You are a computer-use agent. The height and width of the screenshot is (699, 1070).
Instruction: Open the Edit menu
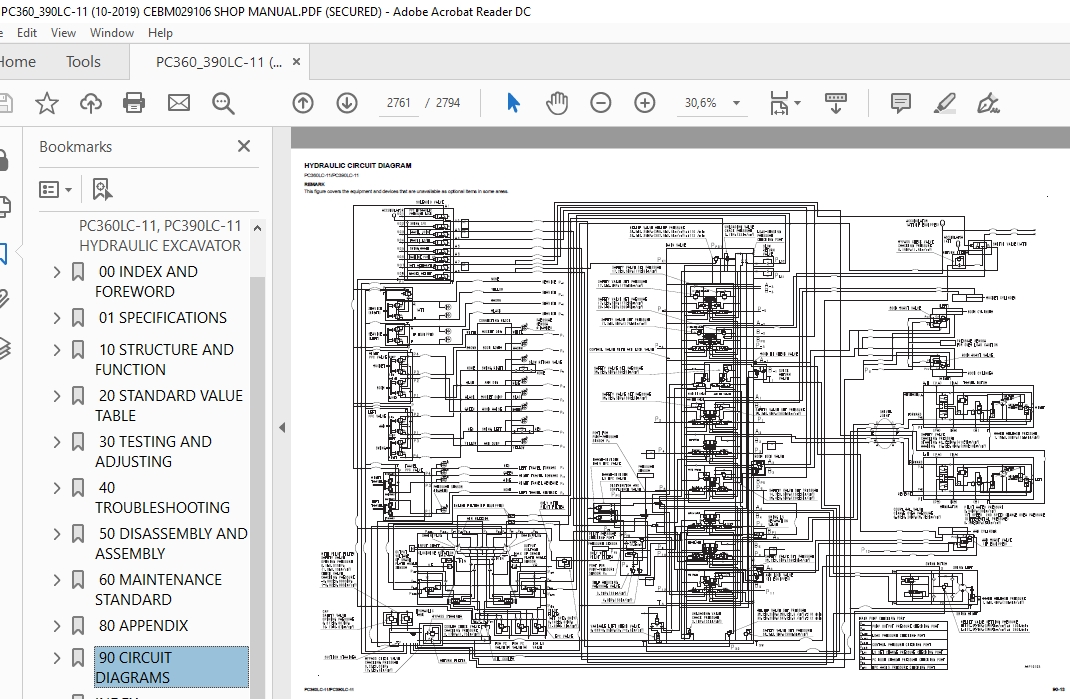27,33
